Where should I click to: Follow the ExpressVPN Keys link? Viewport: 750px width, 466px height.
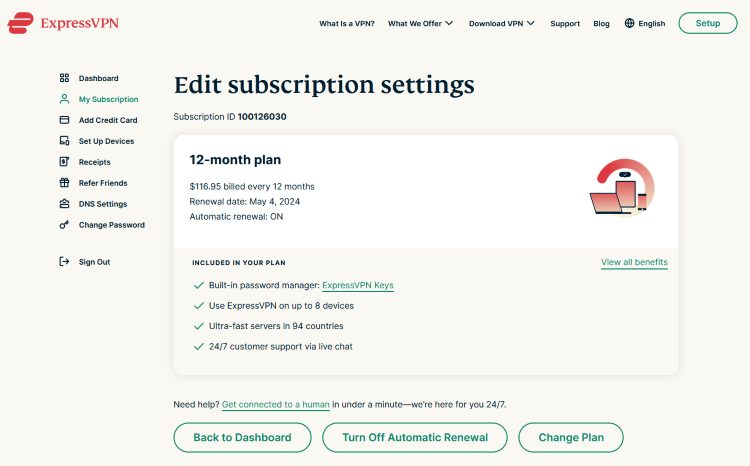pos(358,285)
